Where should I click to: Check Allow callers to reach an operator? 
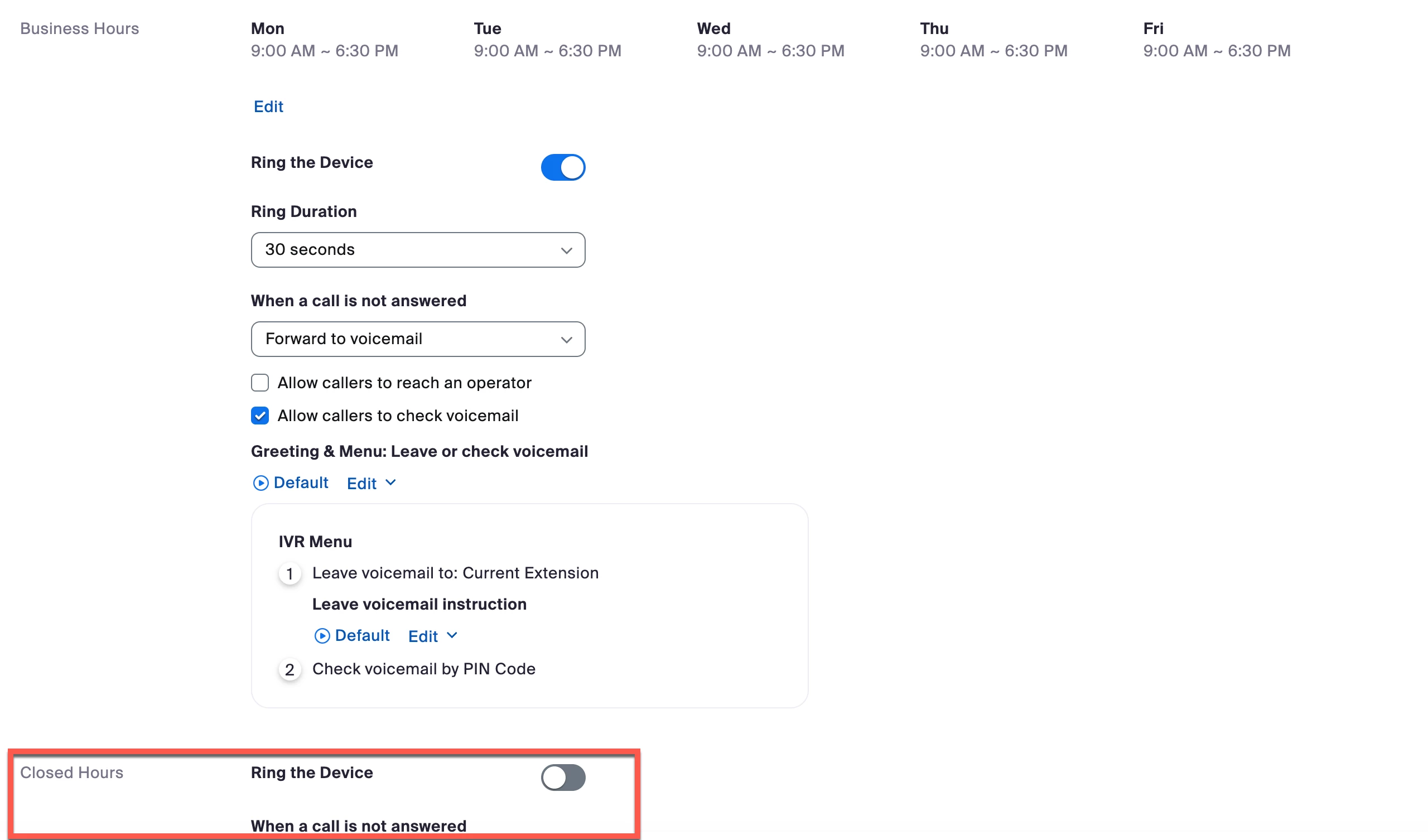(x=260, y=383)
